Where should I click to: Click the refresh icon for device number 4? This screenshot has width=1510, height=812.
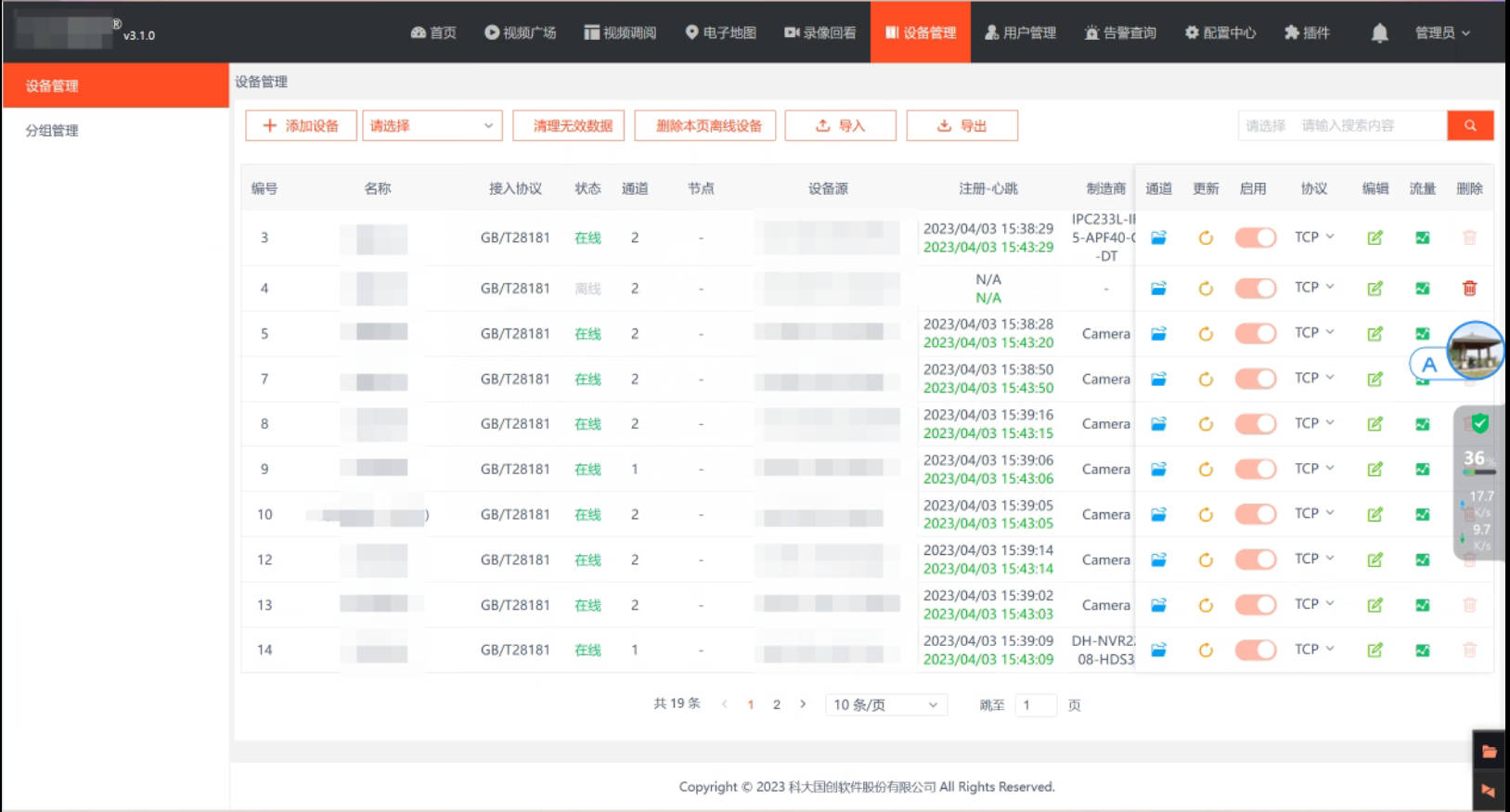[1206, 289]
